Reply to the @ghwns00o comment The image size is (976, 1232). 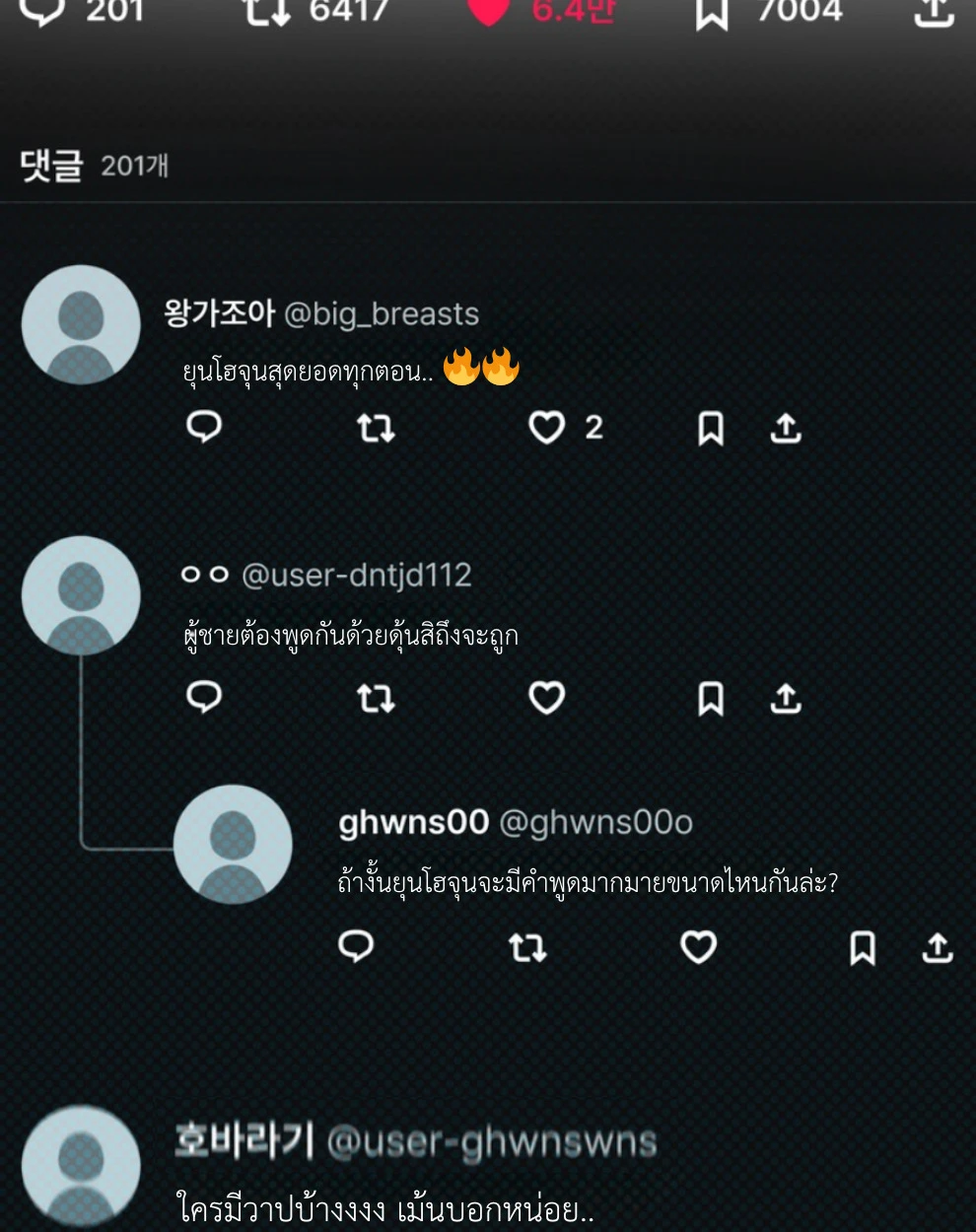[x=356, y=946]
